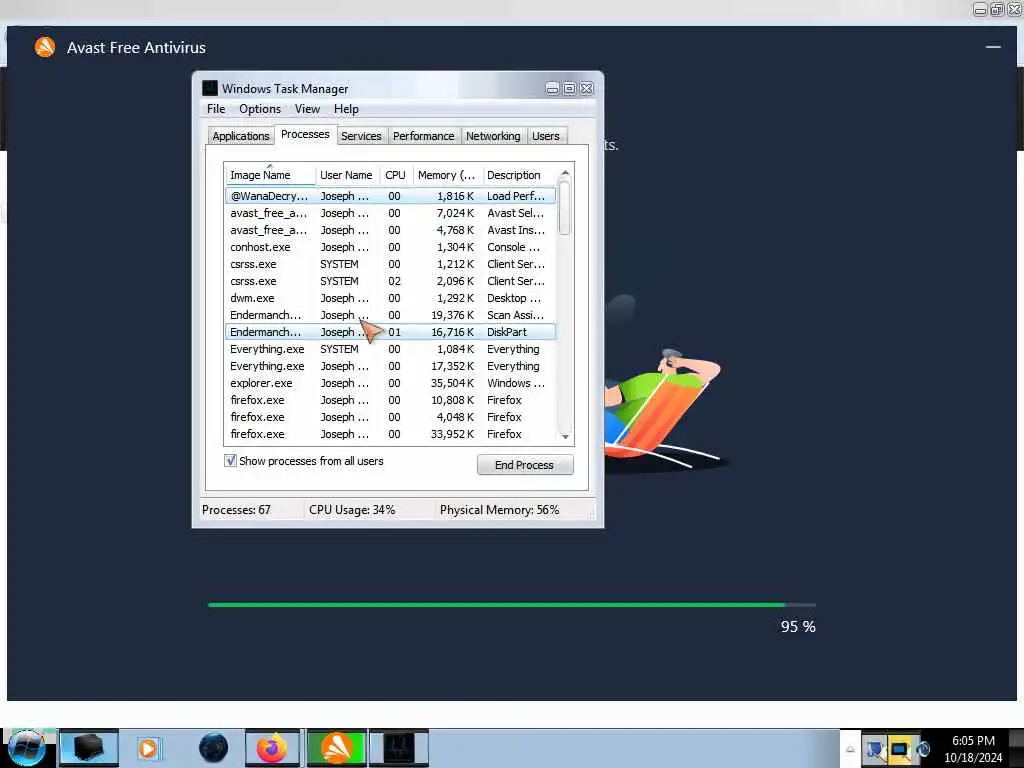Image resolution: width=1024 pixels, height=768 pixels.
Task: Show hidden tray icons arrow
Action: point(850,749)
